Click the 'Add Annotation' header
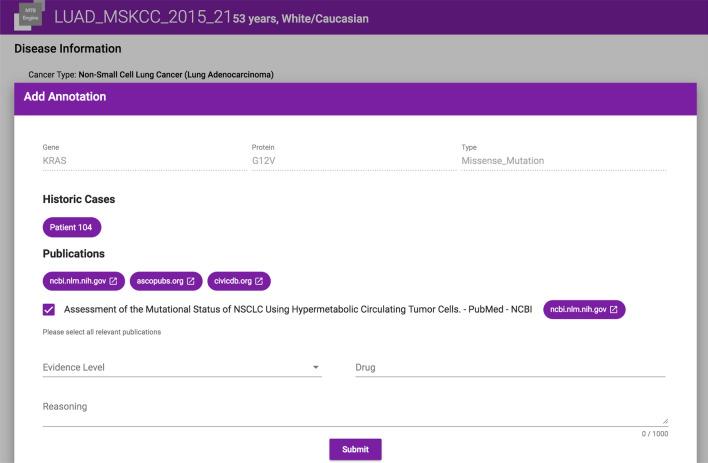Image resolution: width=708 pixels, height=463 pixels. pos(65,97)
